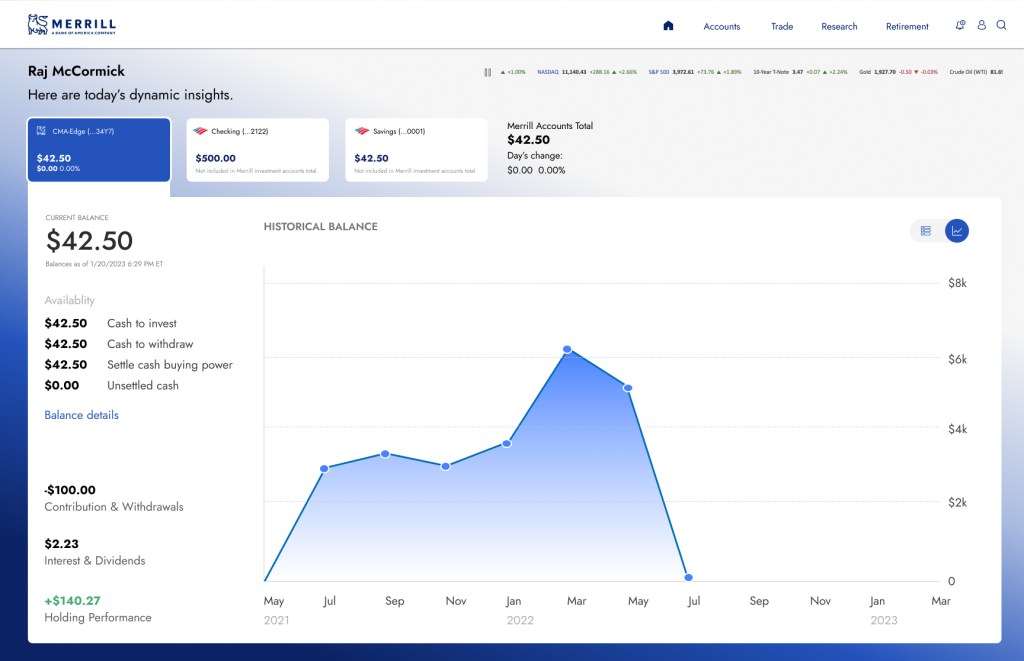The image size is (1024, 661).
Task: Open the notifications bell icon
Action: pos(960,26)
